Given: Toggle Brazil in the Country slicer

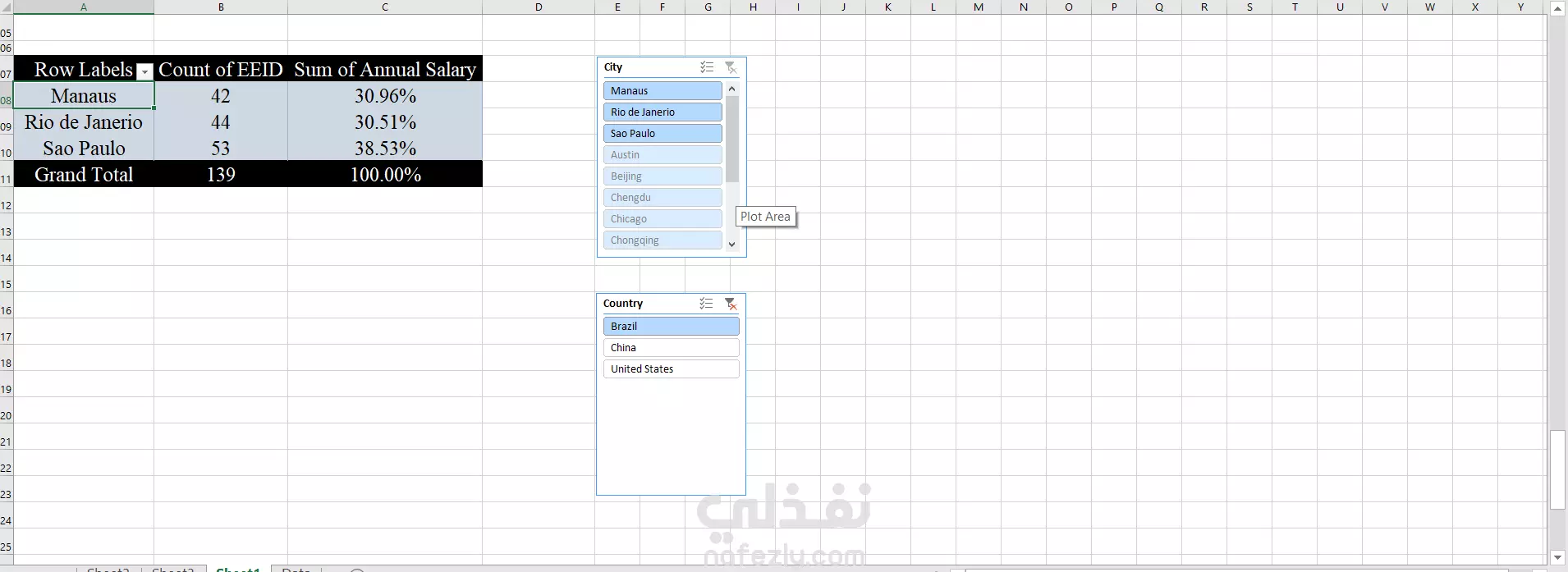Looking at the screenshot, I should pos(671,326).
